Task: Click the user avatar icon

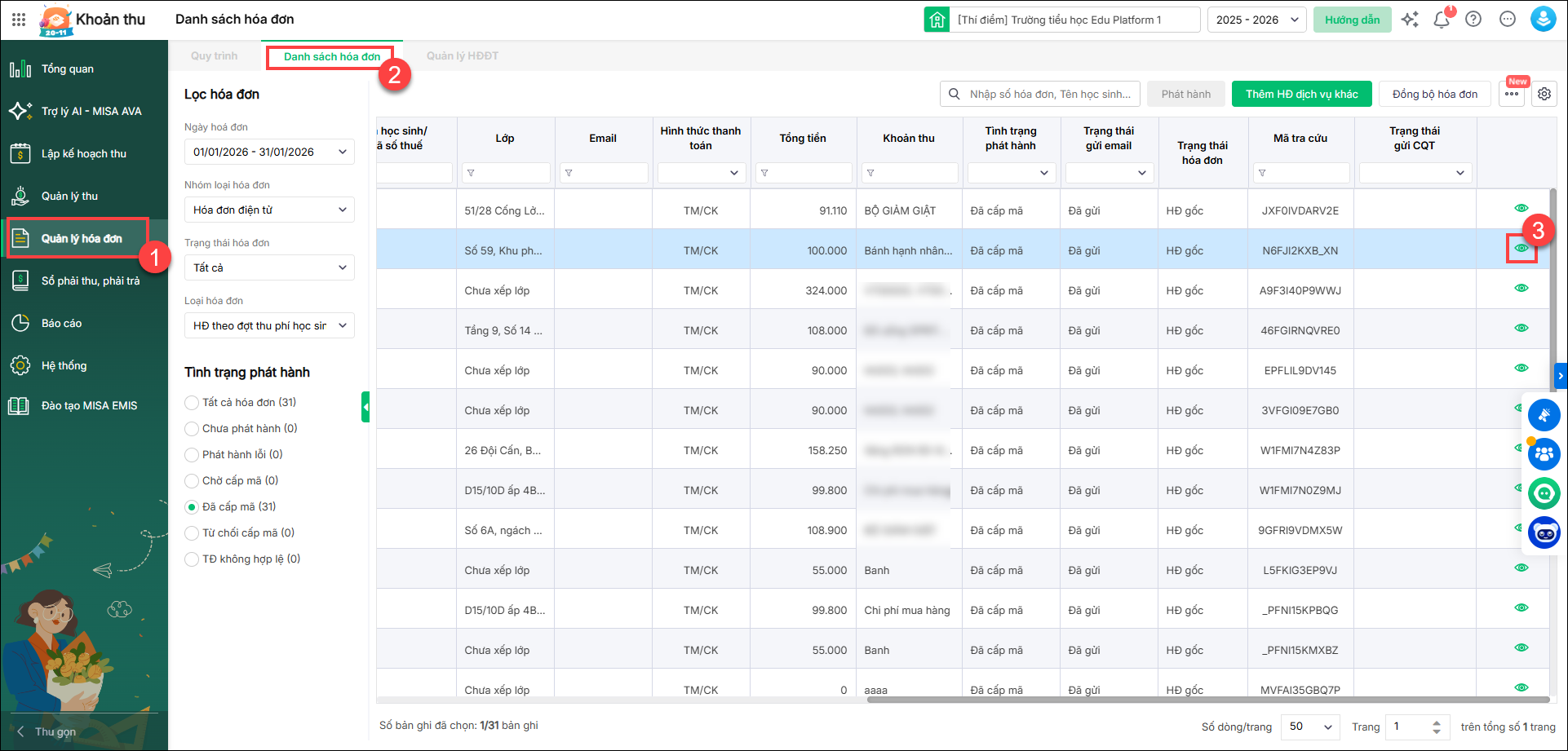Action: coord(1543,20)
